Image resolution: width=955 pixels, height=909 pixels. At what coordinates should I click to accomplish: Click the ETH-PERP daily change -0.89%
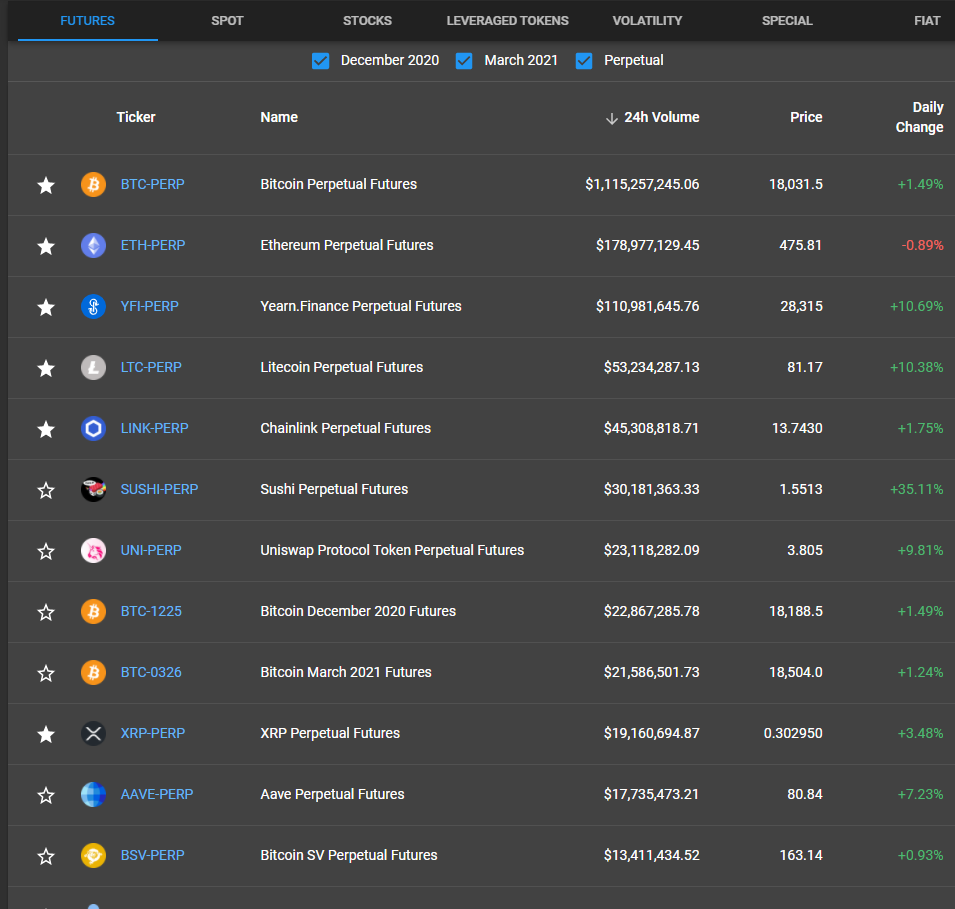pos(922,245)
